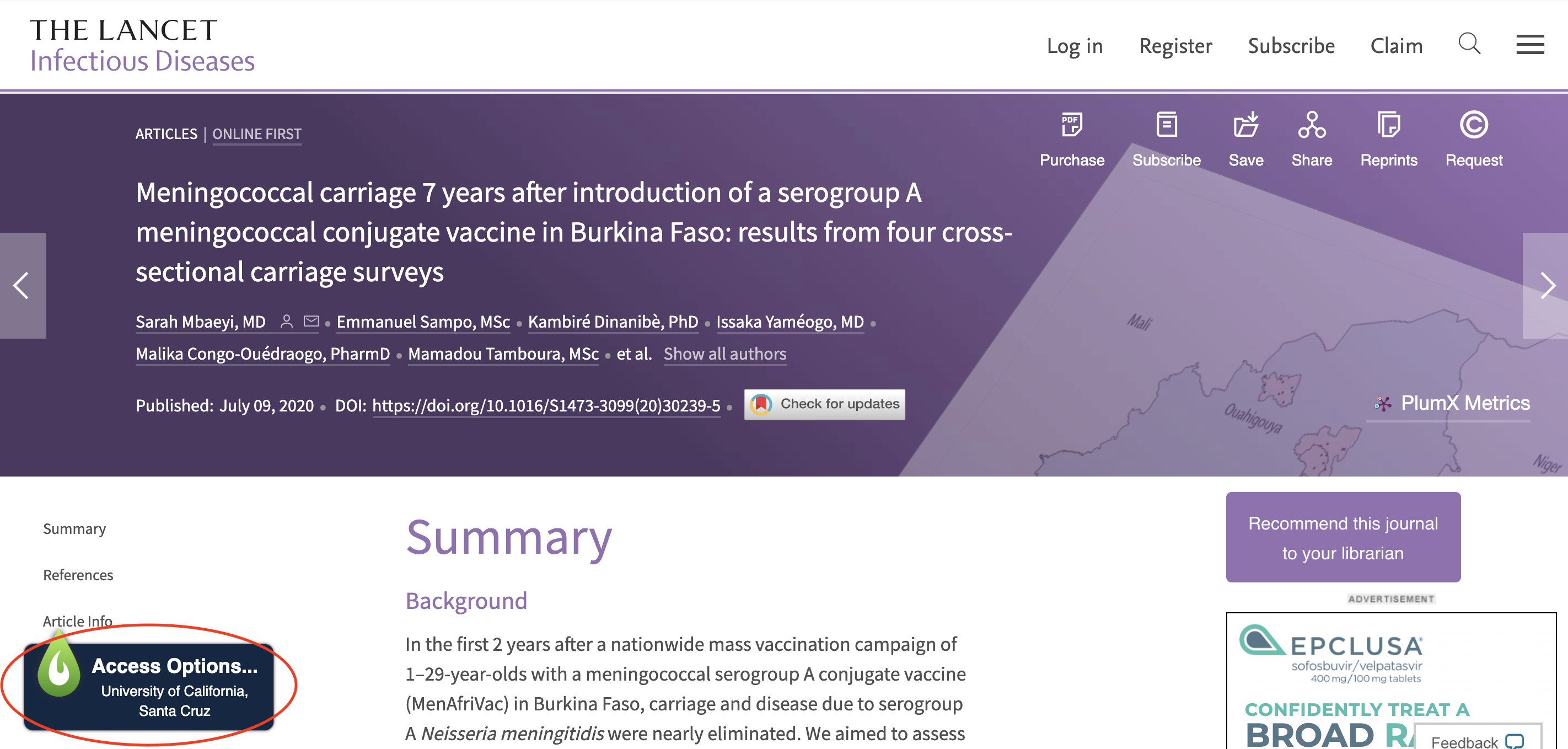Click the Subscribe document icon in article toolbar
The width and height of the screenshot is (1568, 749).
1166,125
